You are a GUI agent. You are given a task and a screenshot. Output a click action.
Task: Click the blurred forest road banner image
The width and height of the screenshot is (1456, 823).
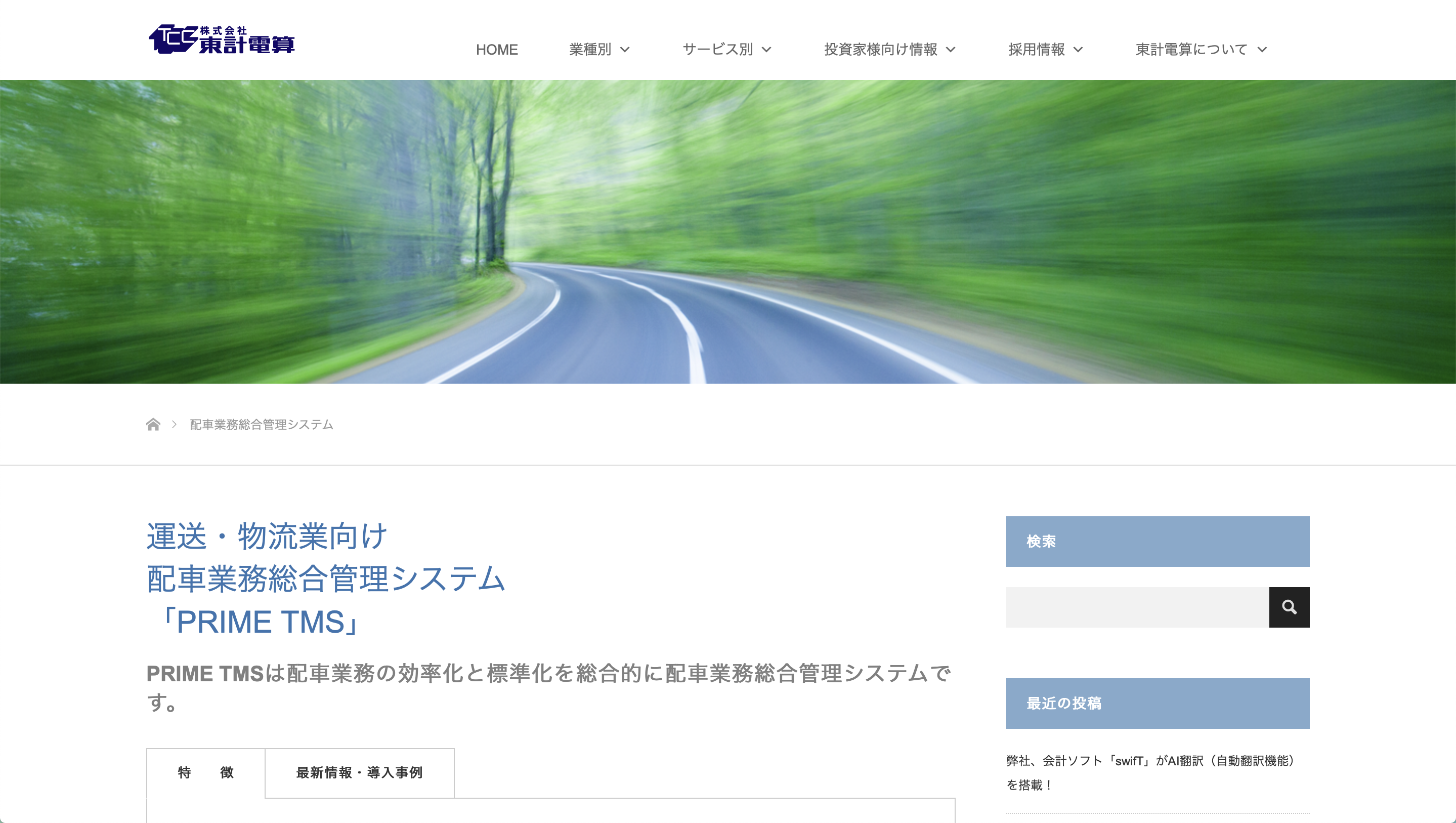click(x=728, y=232)
